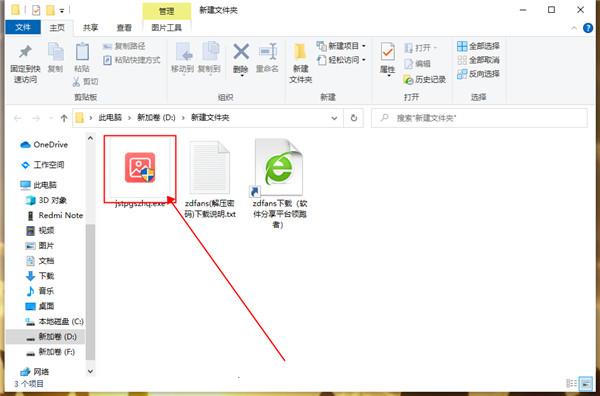This screenshot has width=600, height=396.
Task: Open 文档 folder in navigation pane
Action: [x=40, y=261]
